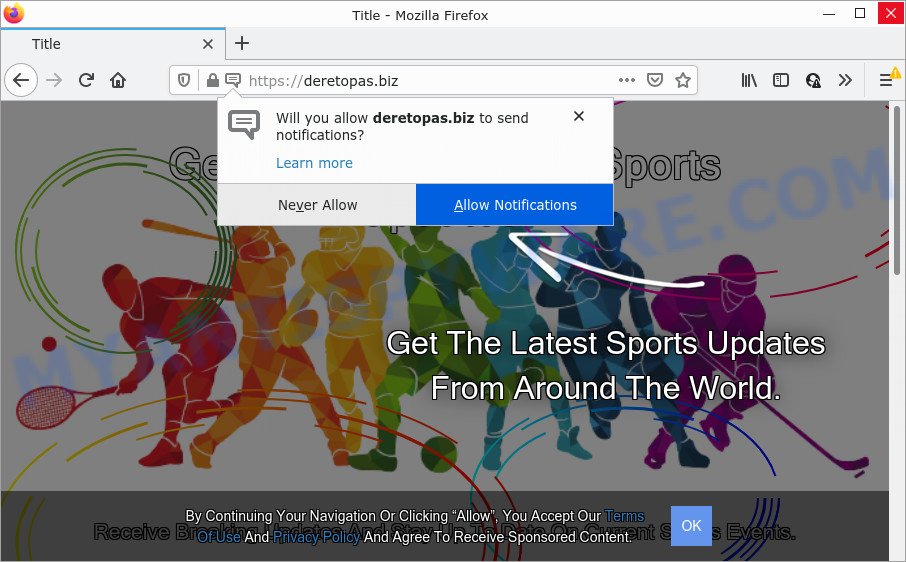Click the Firefox logo in the title bar
This screenshot has width=906, height=562.
[x=14, y=13]
